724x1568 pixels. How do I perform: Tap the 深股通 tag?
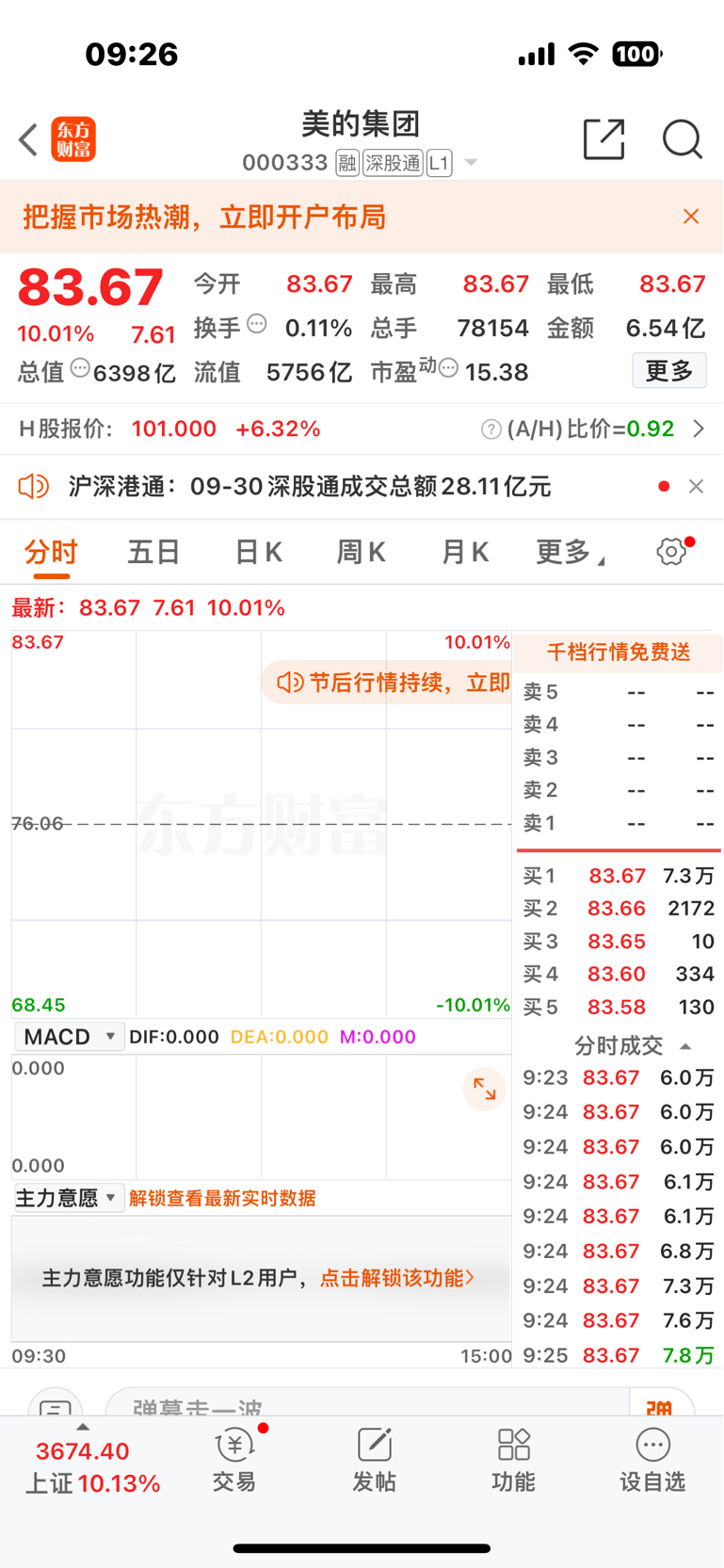point(393,163)
